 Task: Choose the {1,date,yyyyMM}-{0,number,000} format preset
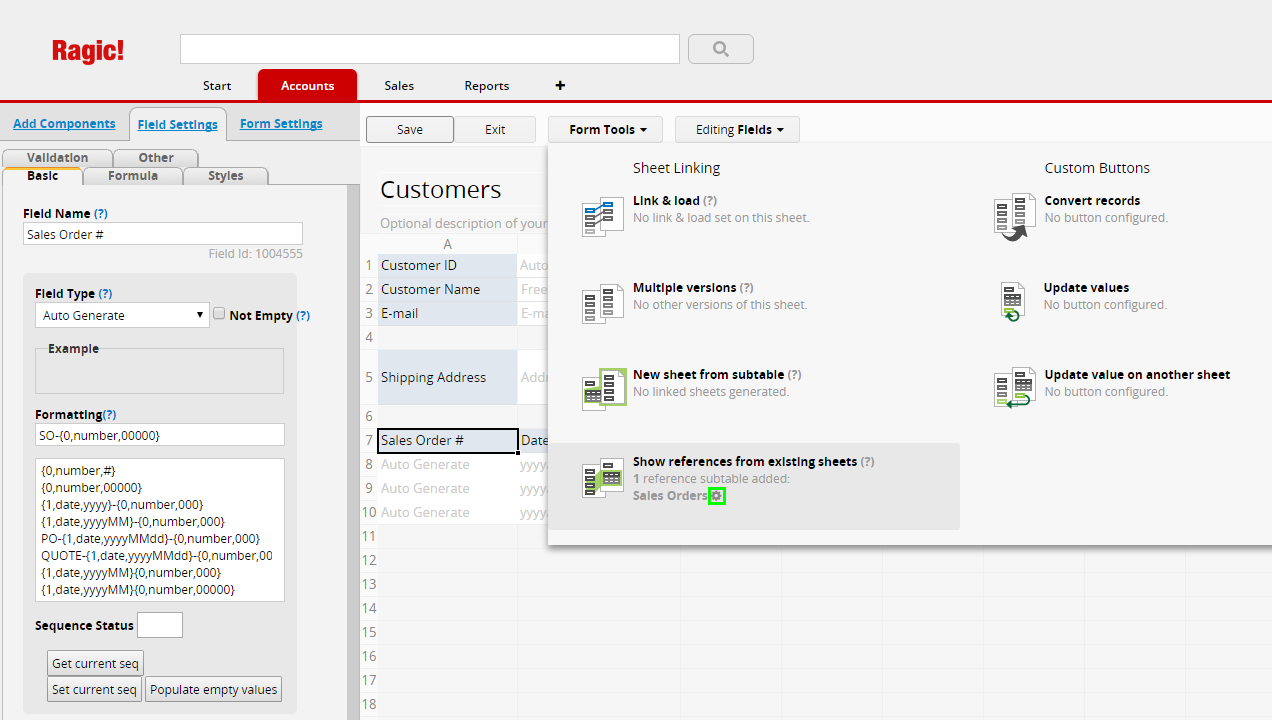[x=133, y=521]
